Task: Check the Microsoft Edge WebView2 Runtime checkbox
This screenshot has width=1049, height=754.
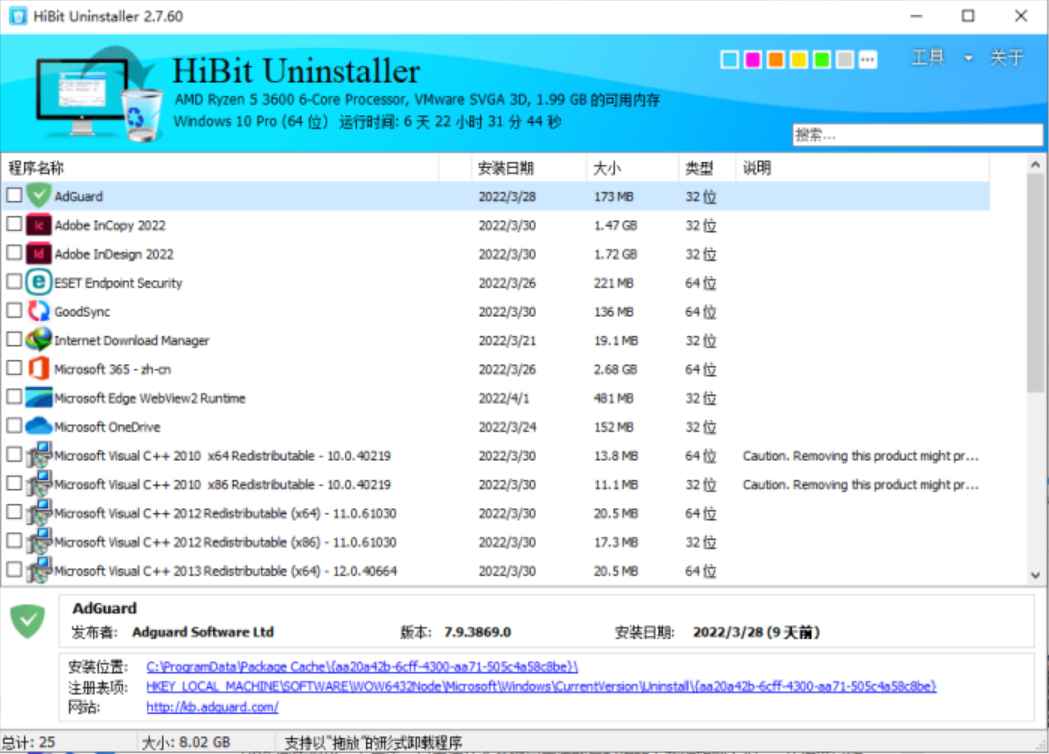Action: (x=14, y=398)
